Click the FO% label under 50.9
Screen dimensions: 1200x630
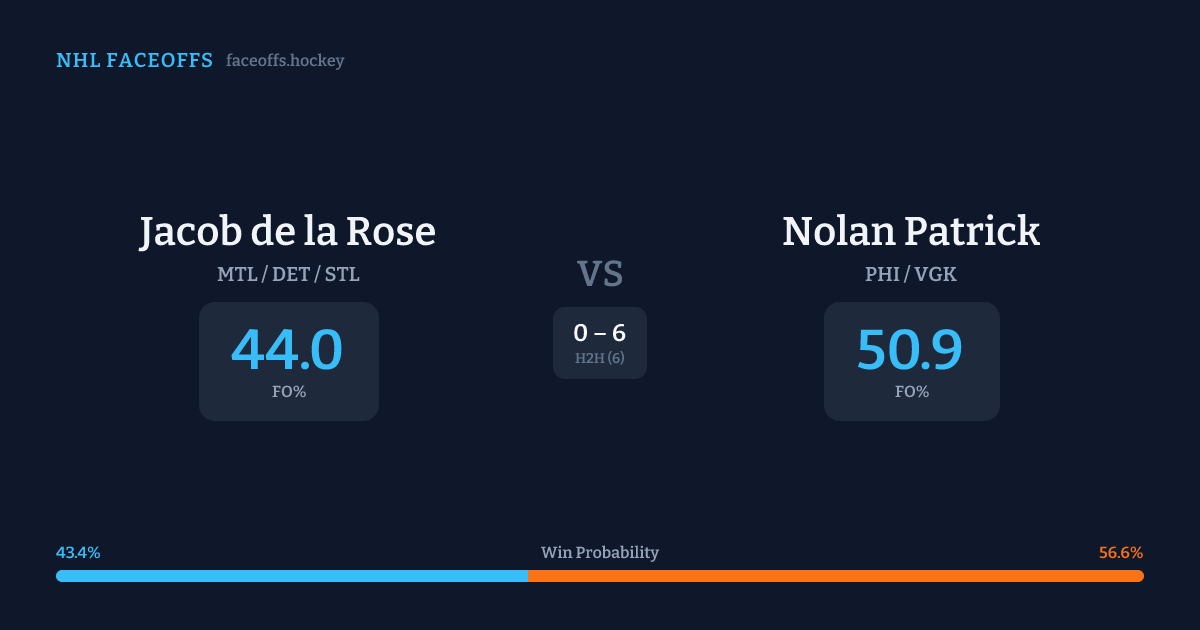pos(912,392)
